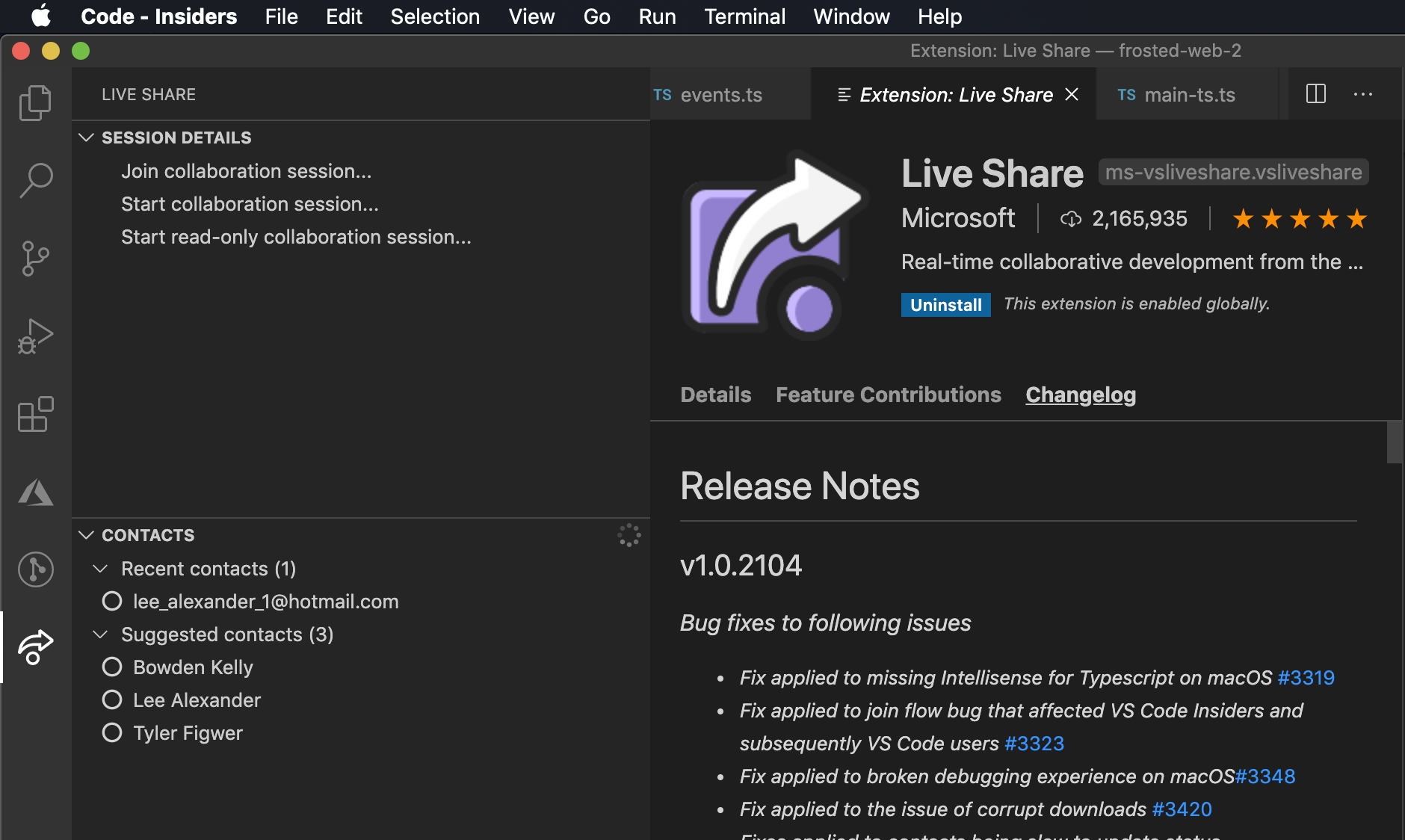Screen dimensions: 1405x840
Task: Collapse the Recent contacts group
Action: click(x=102, y=568)
